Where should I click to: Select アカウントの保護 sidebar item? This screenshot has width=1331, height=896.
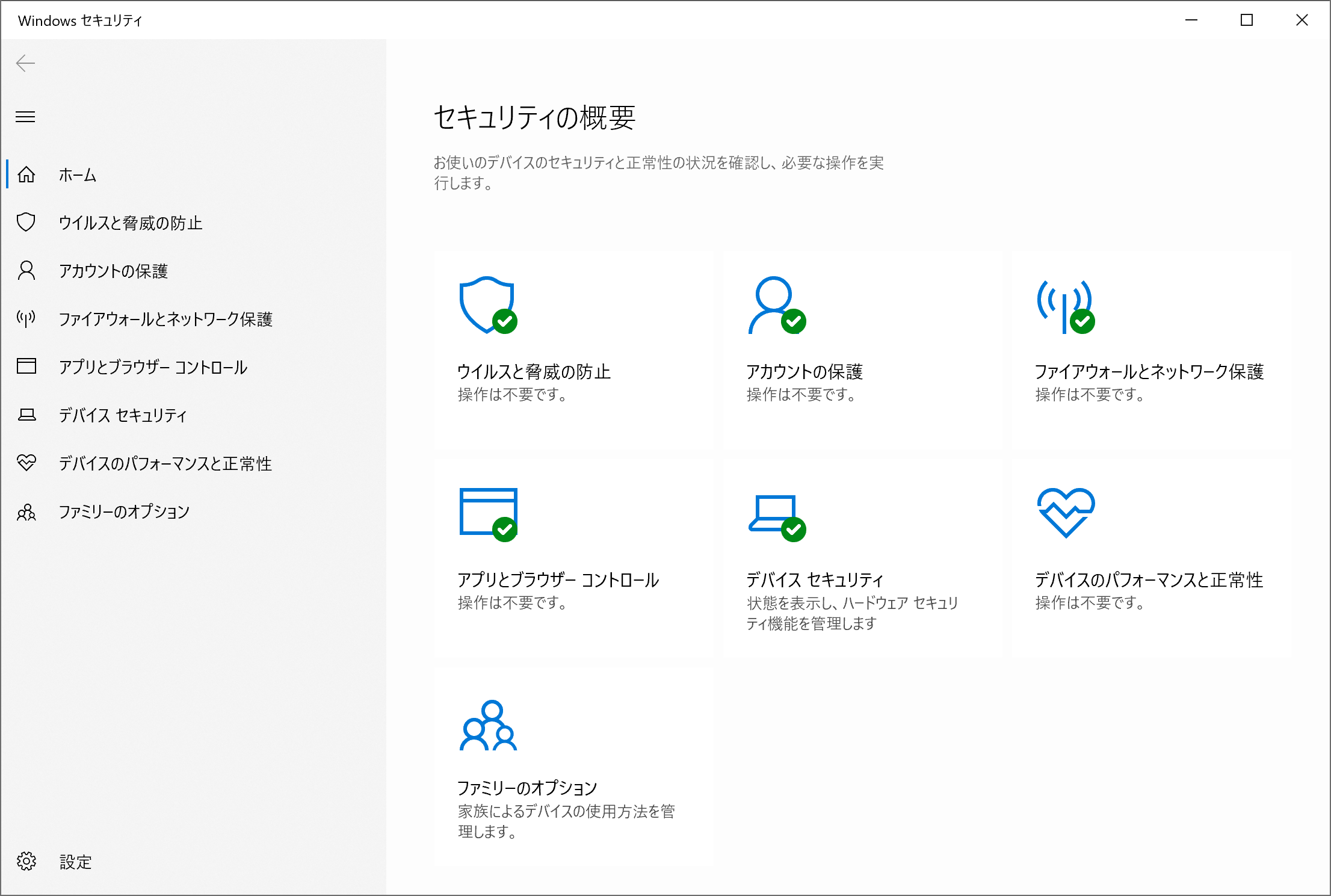[x=113, y=271]
